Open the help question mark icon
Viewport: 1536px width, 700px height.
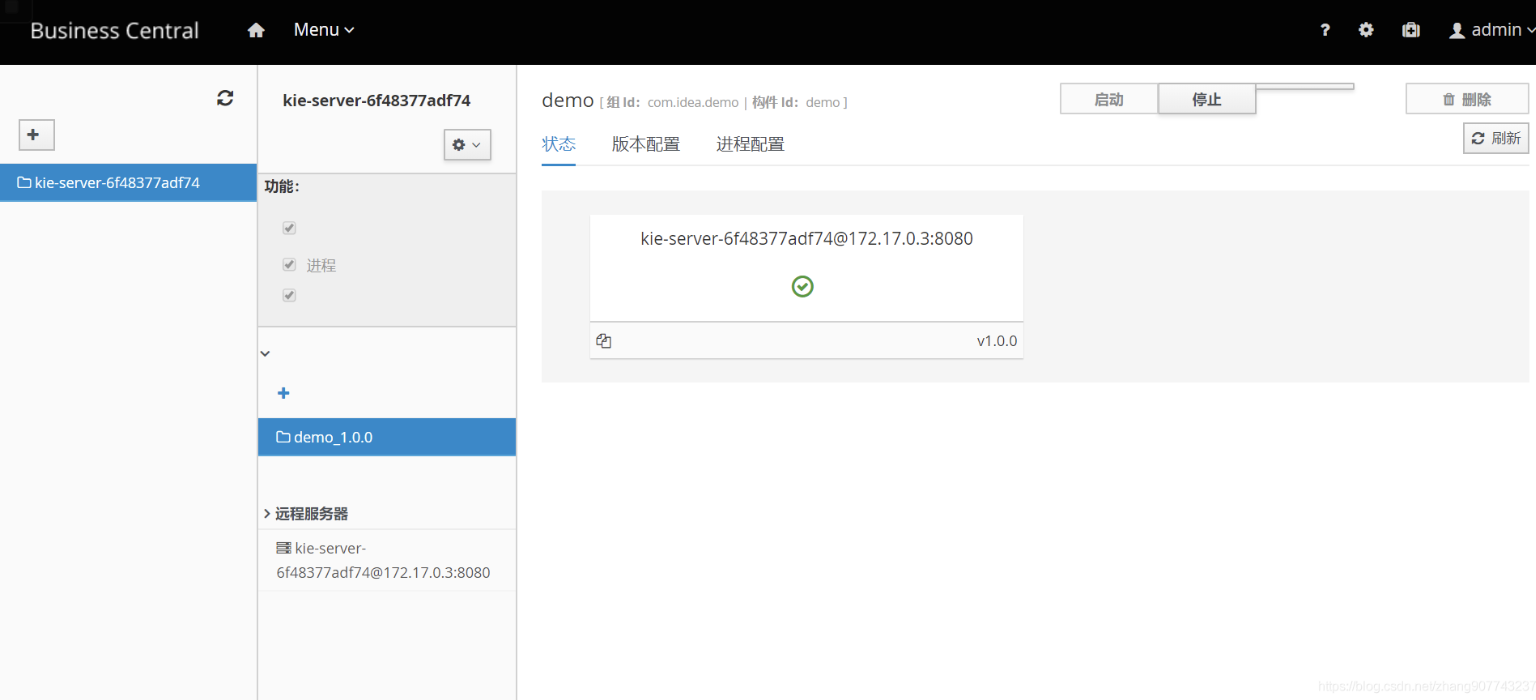1324,30
